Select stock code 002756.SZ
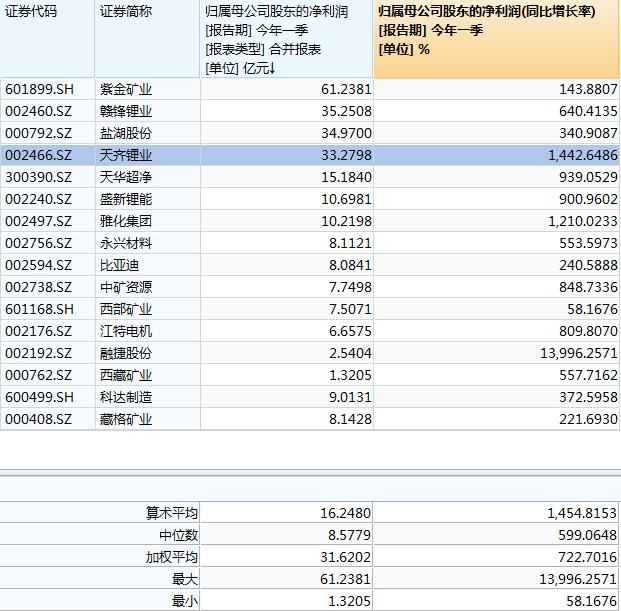The width and height of the screenshot is (621, 611). tap(38, 243)
